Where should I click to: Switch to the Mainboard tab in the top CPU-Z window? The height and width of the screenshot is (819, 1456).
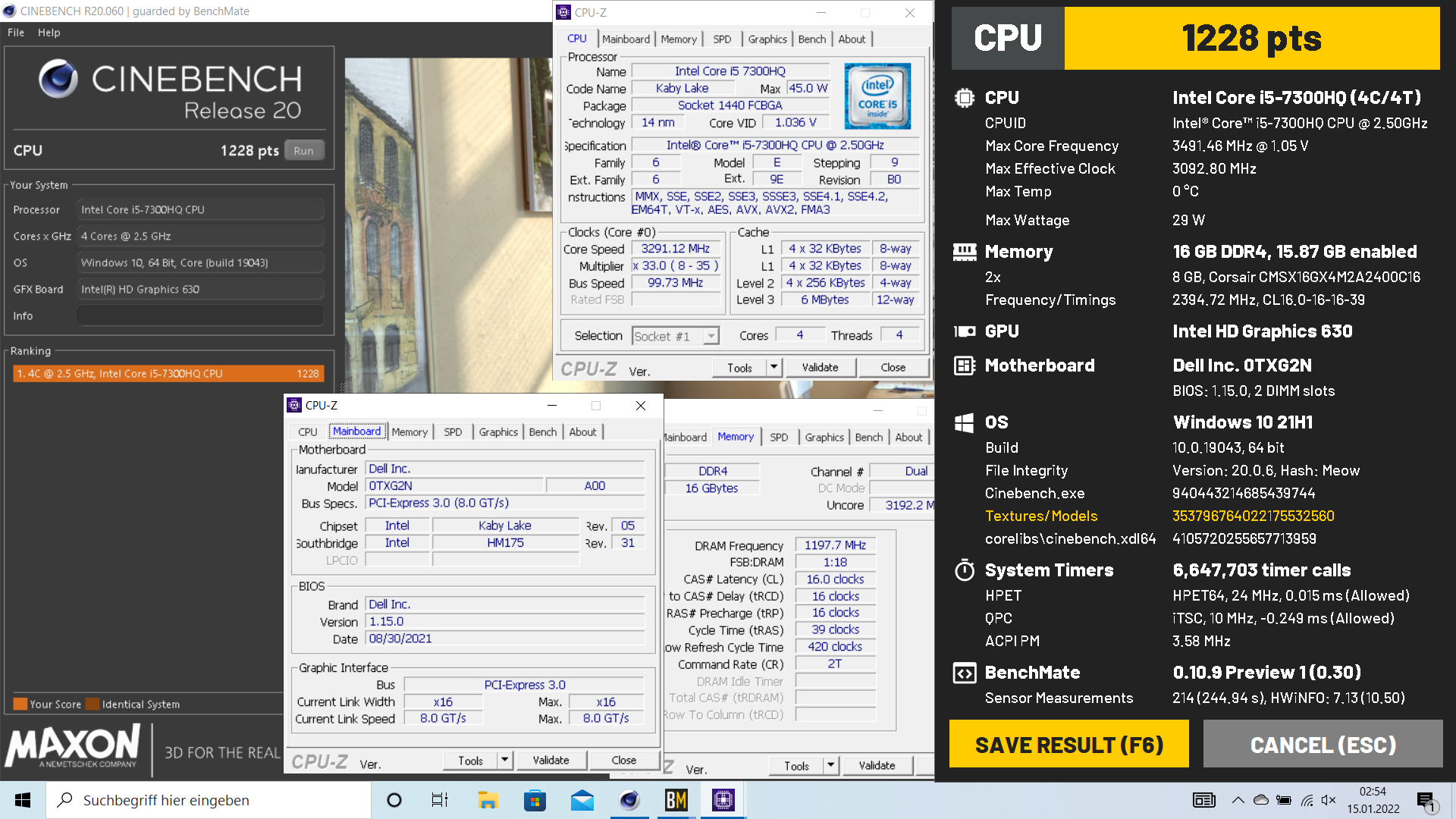[x=626, y=39]
